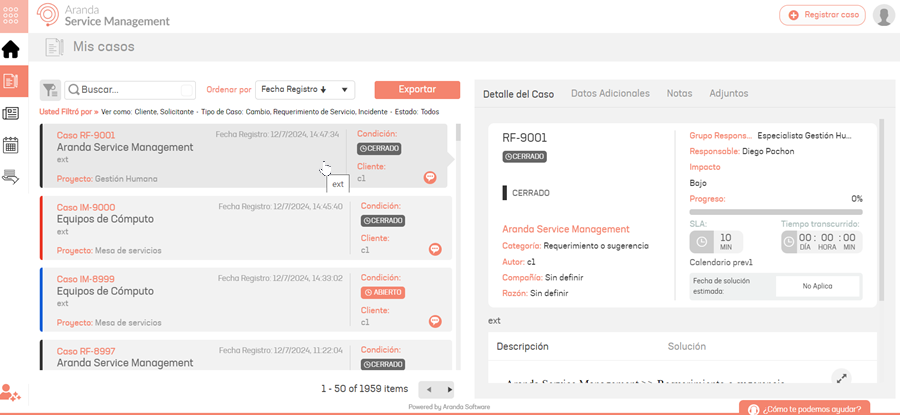Click the Mis casos document icon

click(x=55, y=46)
